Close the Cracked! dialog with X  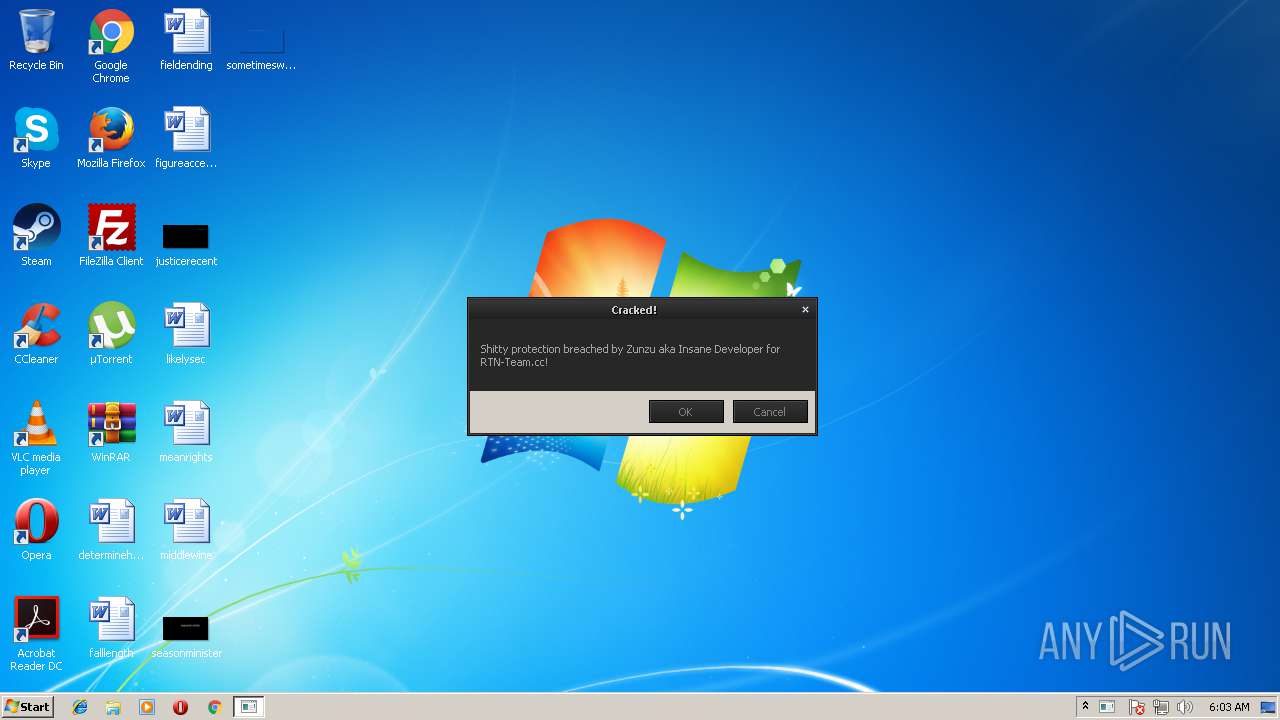tap(805, 310)
